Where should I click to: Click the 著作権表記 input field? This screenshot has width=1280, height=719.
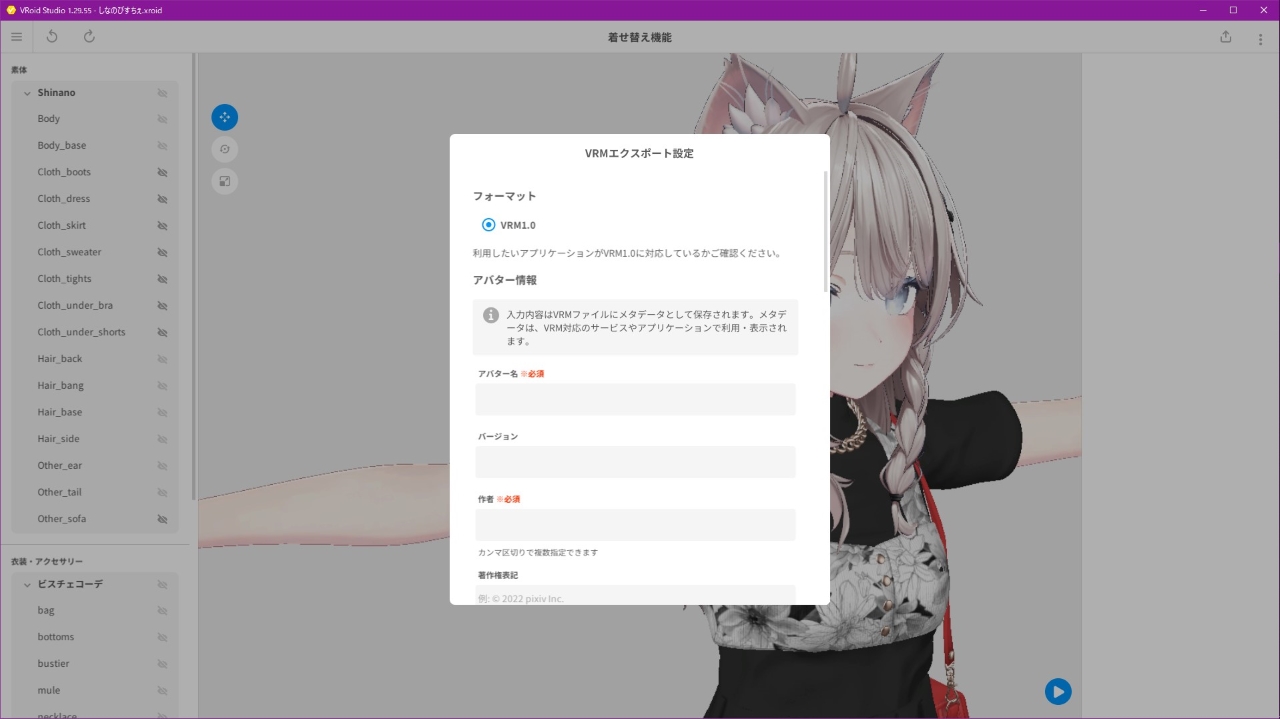click(636, 595)
